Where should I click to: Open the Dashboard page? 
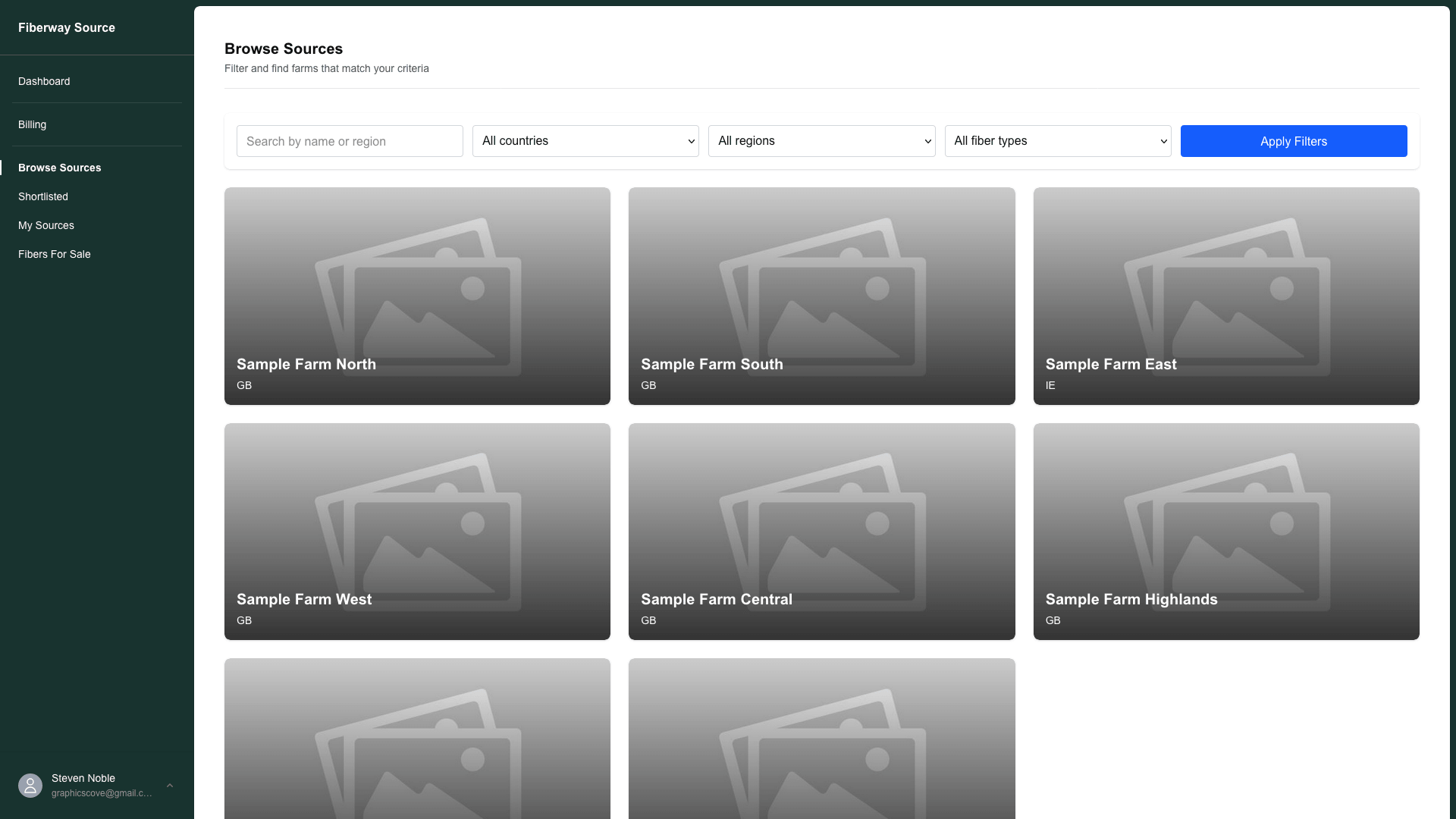(44, 81)
